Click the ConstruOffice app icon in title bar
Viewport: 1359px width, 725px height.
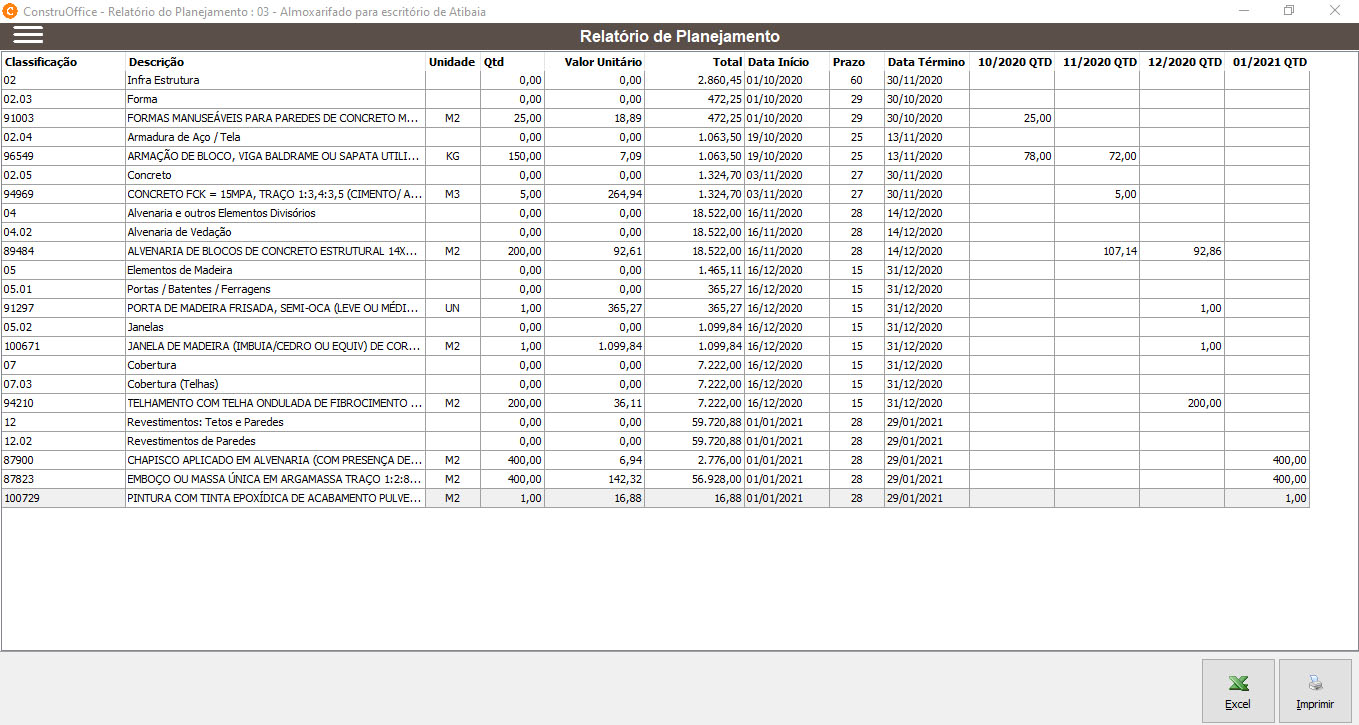tap(12, 10)
